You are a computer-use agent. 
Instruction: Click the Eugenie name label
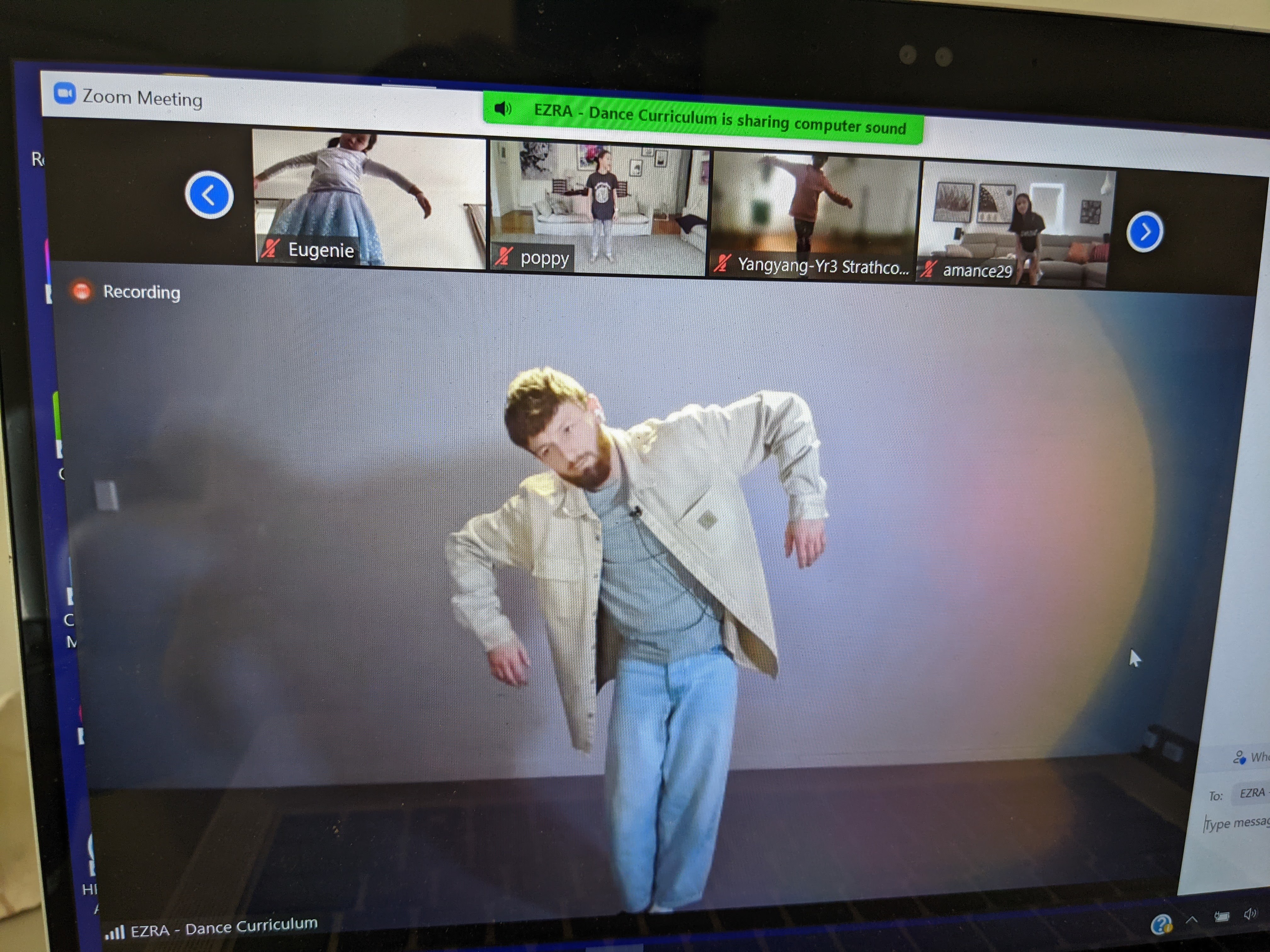[x=321, y=250]
